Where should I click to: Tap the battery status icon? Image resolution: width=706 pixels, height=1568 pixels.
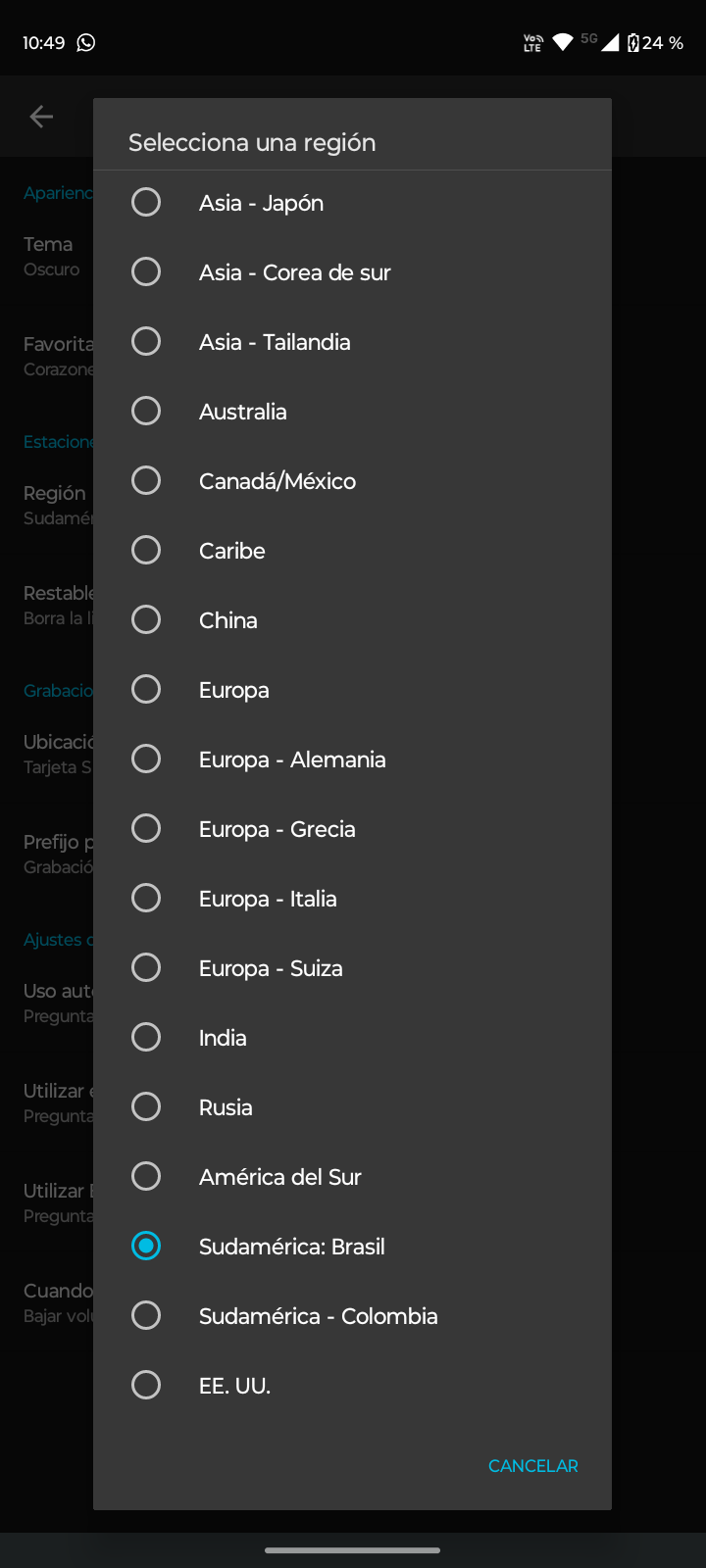[633, 42]
